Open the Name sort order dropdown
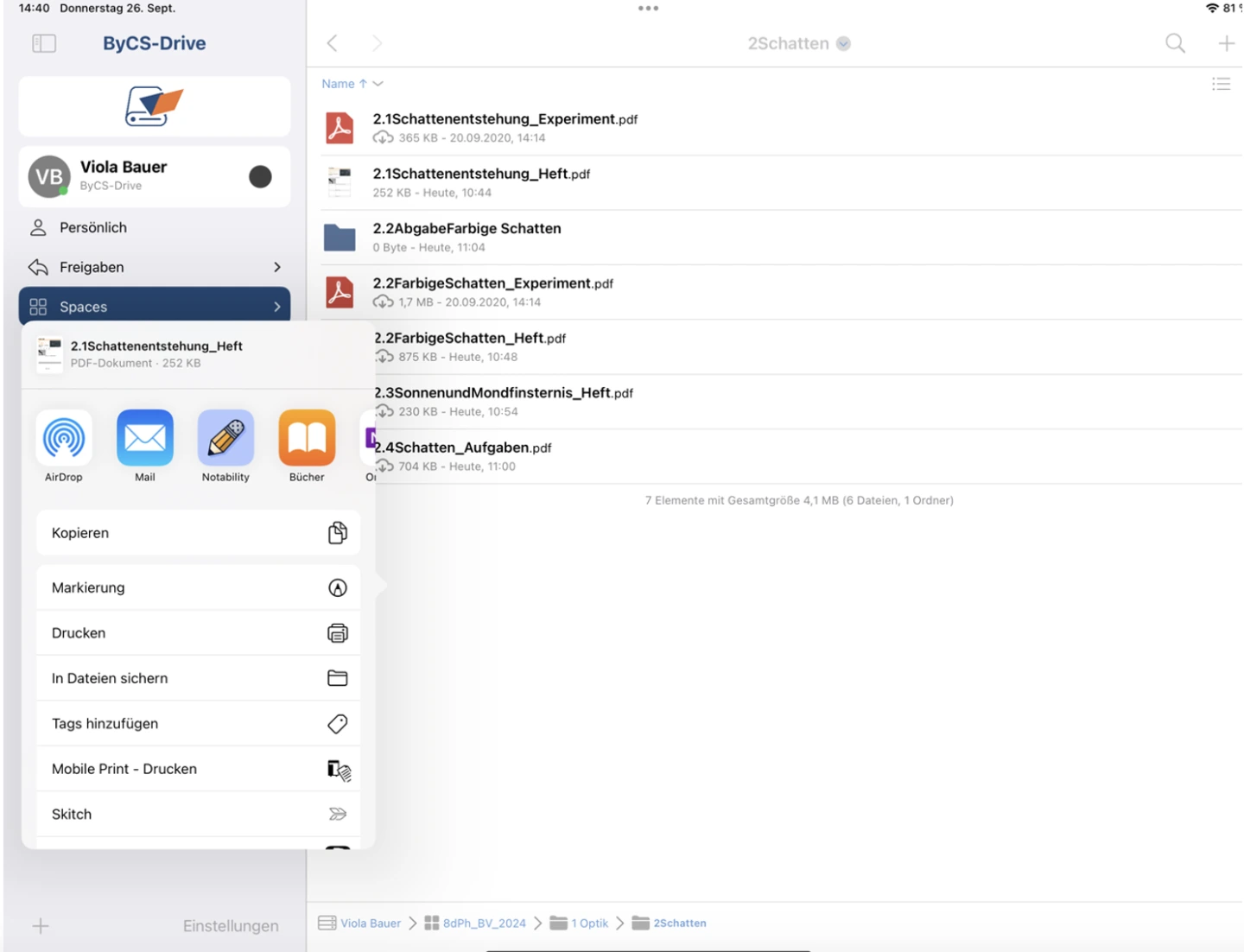Image resolution: width=1244 pixels, height=952 pixels. click(352, 84)
